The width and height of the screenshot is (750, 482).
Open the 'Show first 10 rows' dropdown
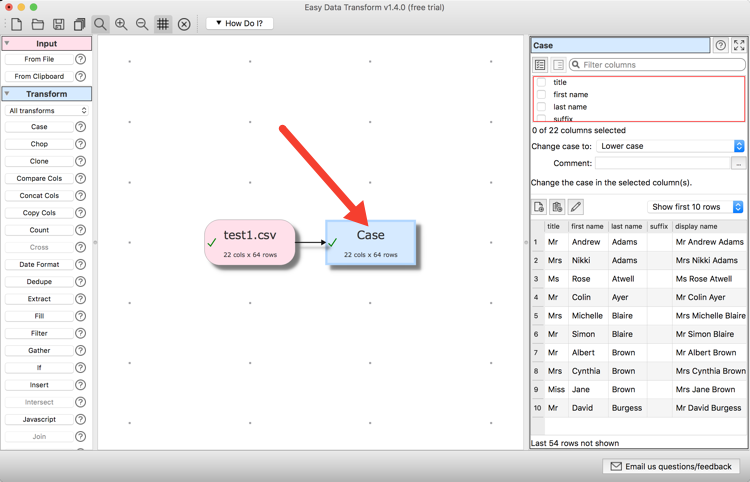[696, 207]
